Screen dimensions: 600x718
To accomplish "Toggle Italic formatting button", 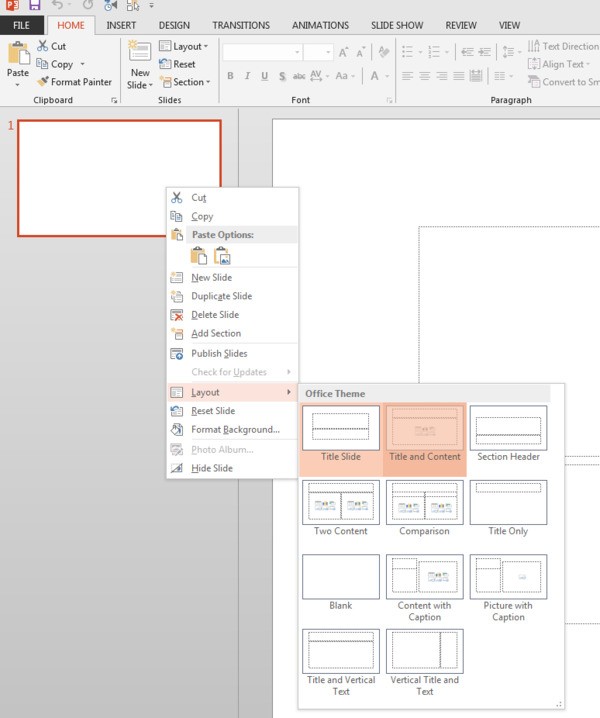I will pyautogui.click(x=248, y=76).
